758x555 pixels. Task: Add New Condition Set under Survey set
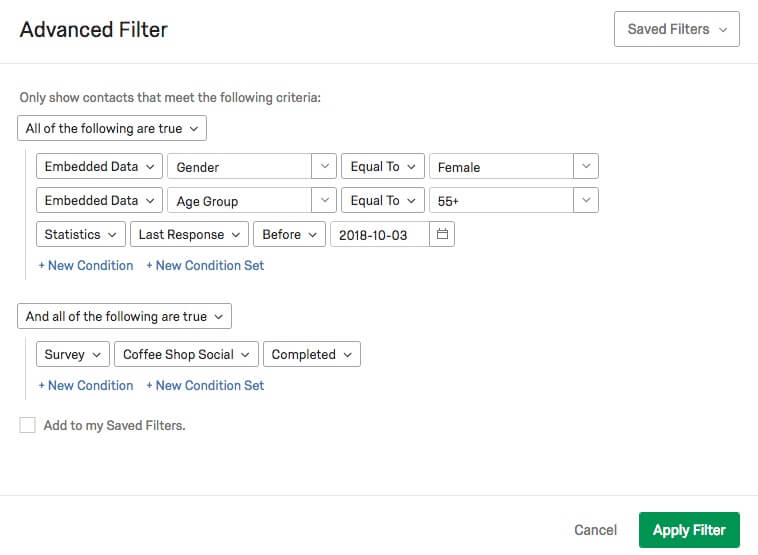(205, 385)
